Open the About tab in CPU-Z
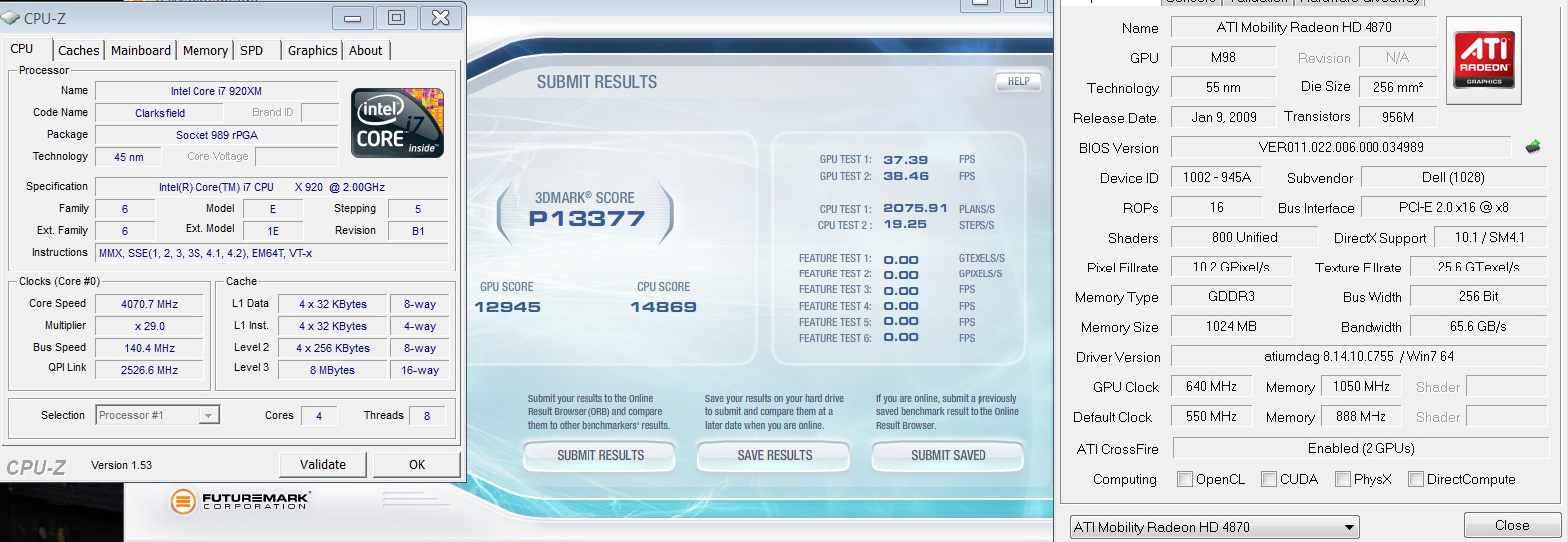The height and width of the screenshot is (542, 1568). tap(366, 50)
